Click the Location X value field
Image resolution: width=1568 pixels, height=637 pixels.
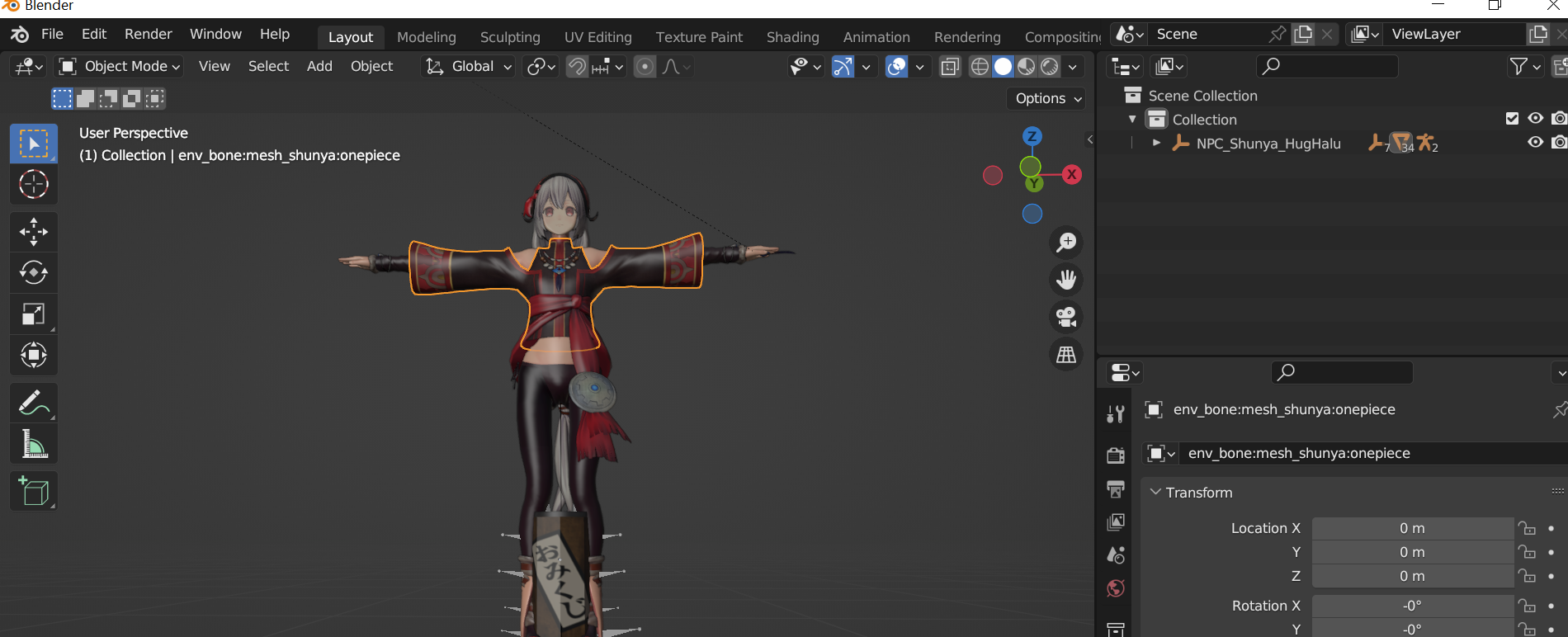click(x=1412, y=528)
